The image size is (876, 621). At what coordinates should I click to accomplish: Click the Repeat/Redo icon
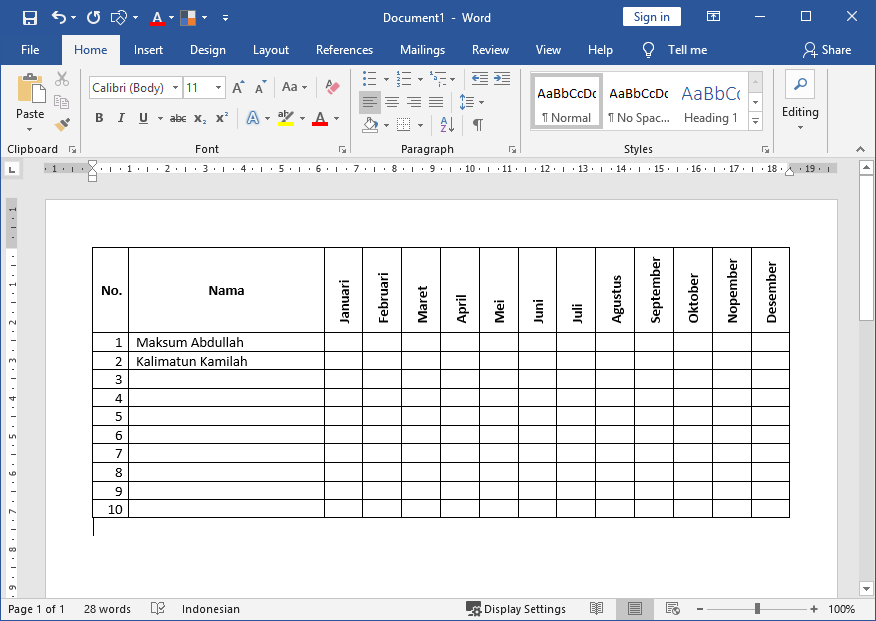click(93, 17)
